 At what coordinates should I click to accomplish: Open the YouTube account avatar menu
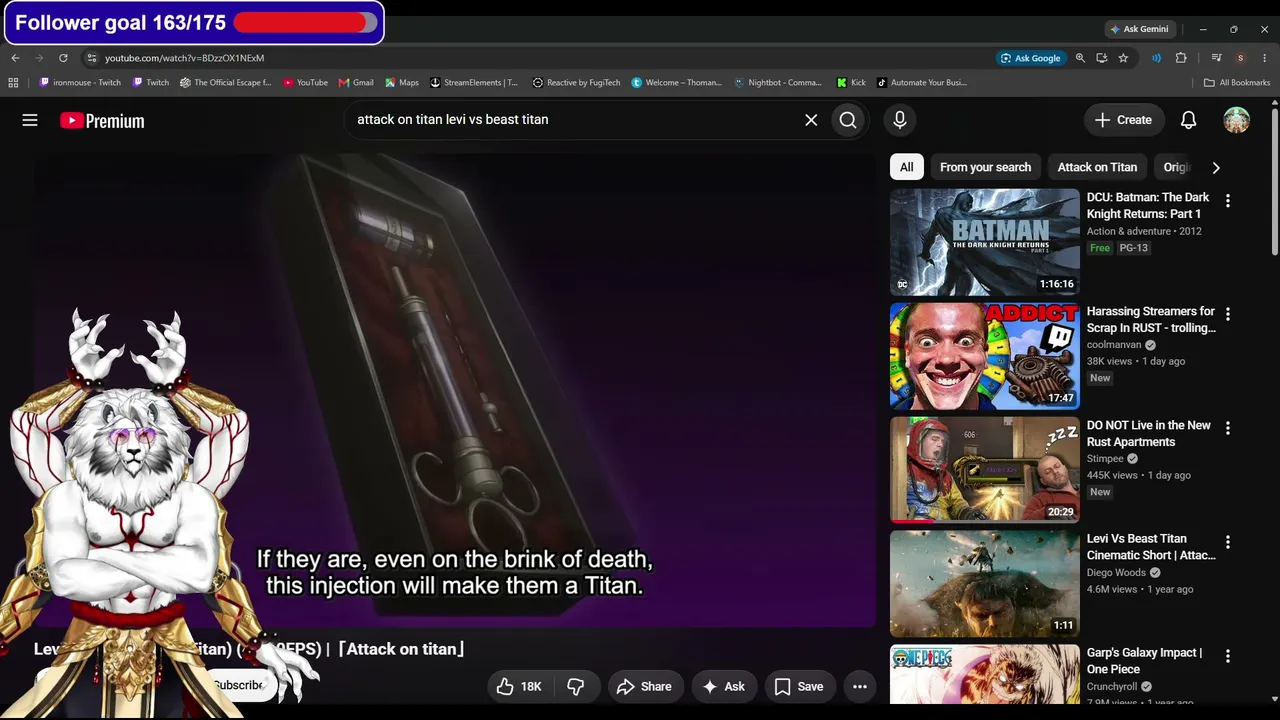pos(1237,120)
